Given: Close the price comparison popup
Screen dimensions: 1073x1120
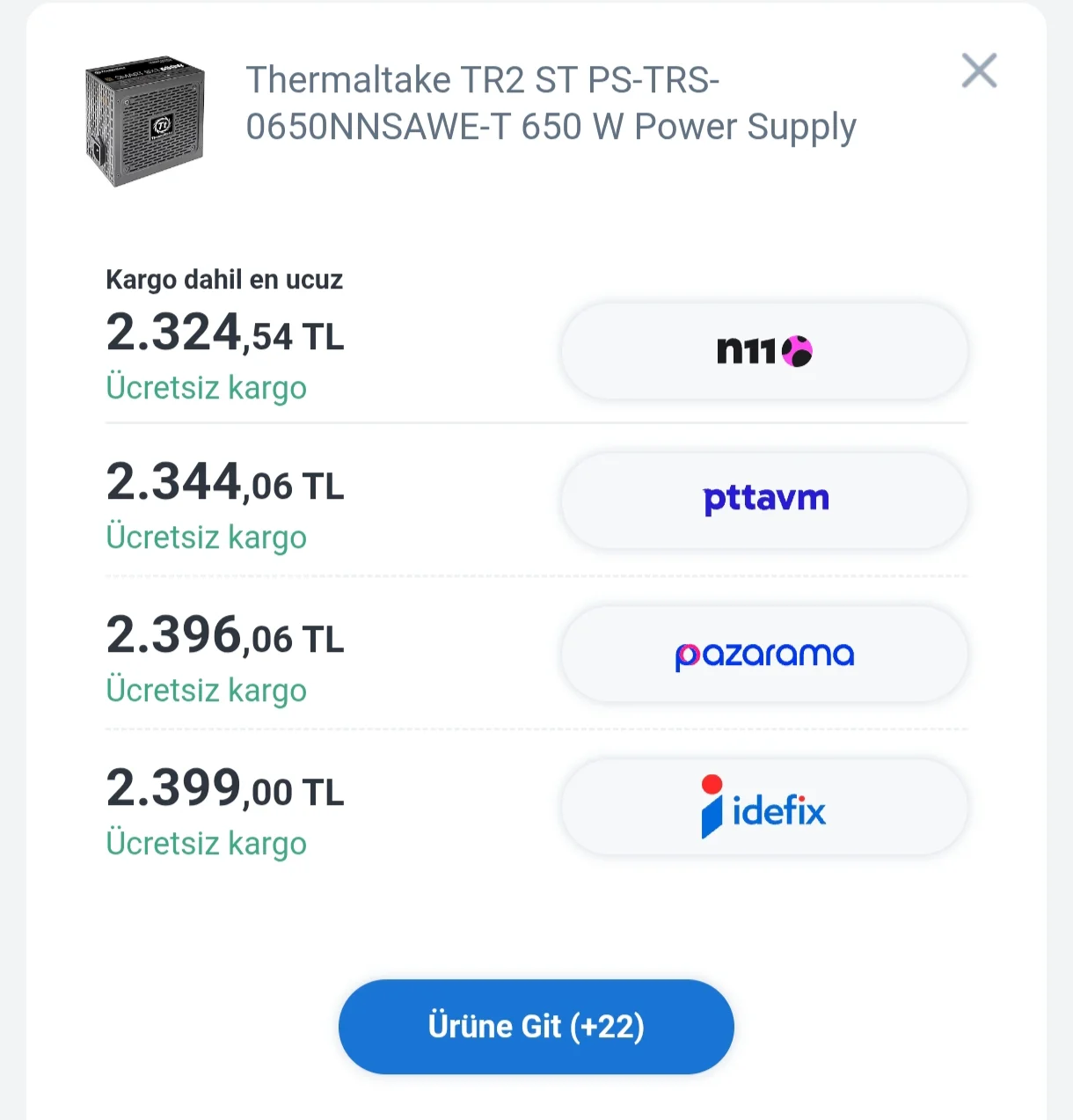Looking at the screenshot, I should click(x=979, y=71).
